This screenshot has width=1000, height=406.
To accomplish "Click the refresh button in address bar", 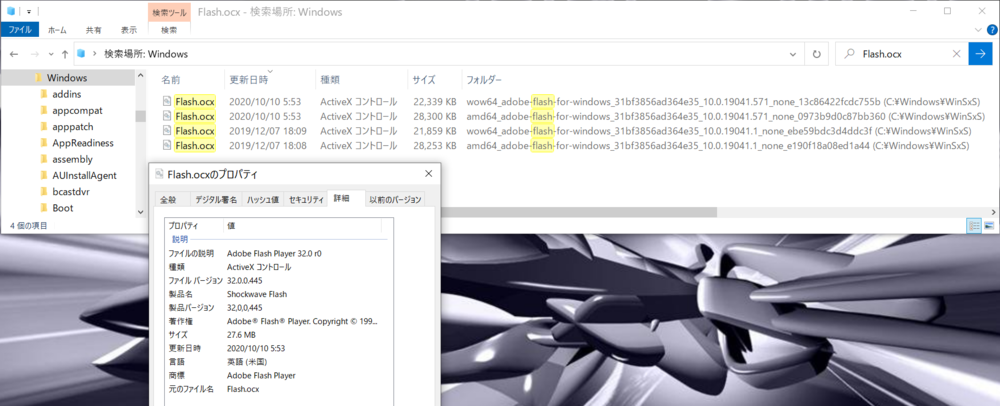I will [x=816, y=54].
